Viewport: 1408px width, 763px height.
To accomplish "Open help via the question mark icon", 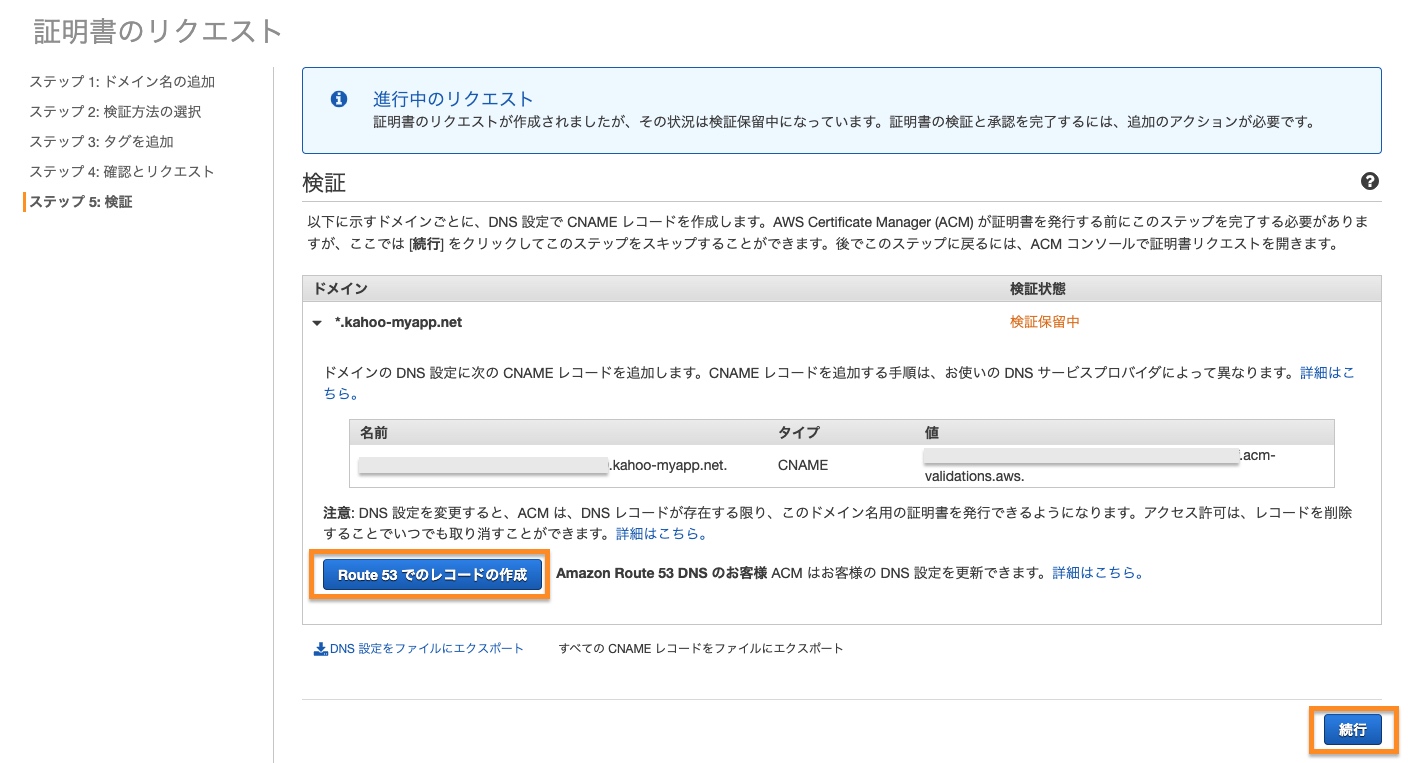I will pos(1369,181).
